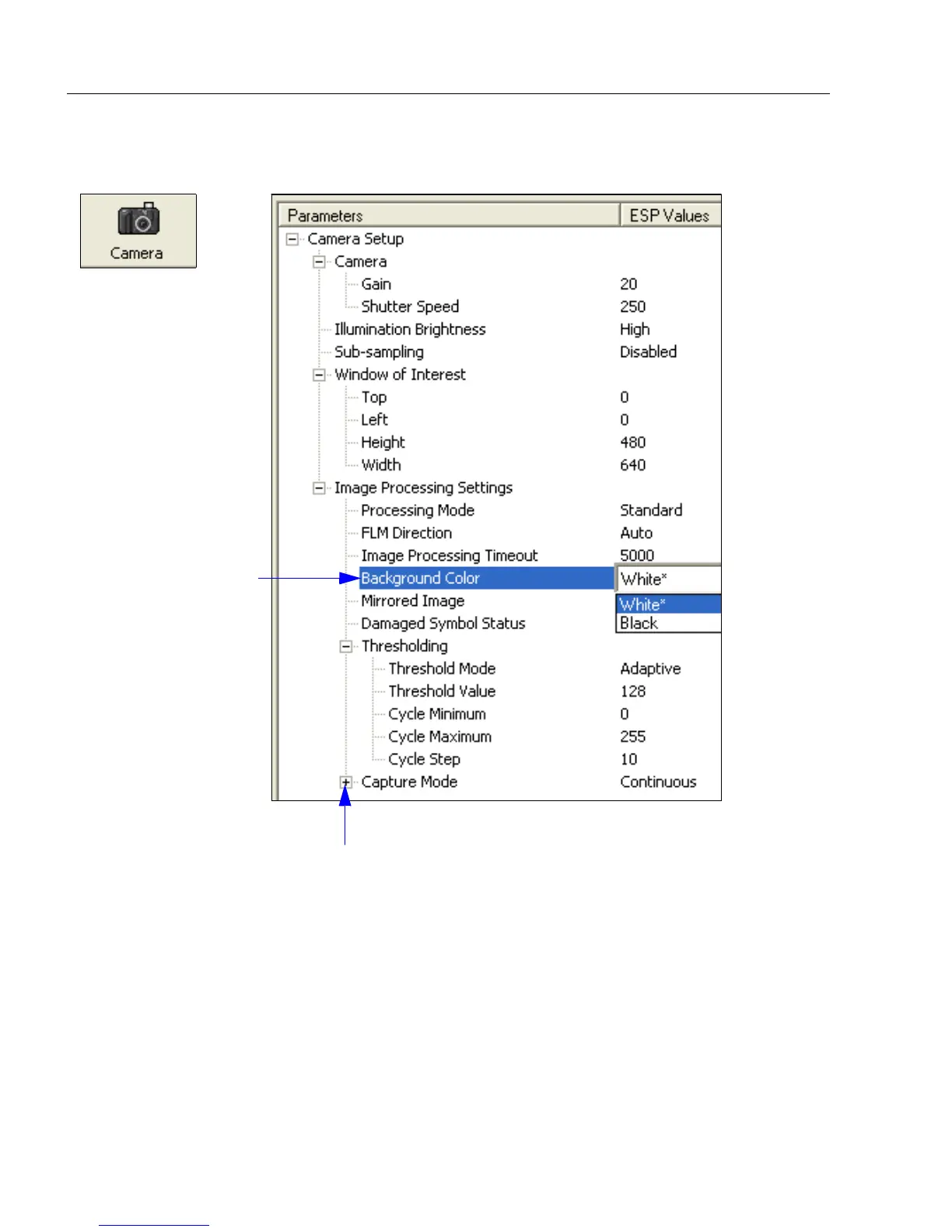
Task: Collapse the Window of Interest node
Action: pos(319,375)
